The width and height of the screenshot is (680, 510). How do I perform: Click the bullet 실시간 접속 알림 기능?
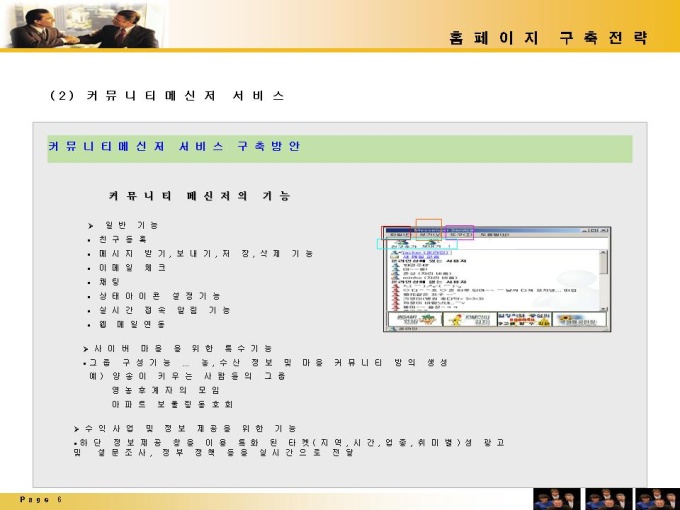[159, 310]
